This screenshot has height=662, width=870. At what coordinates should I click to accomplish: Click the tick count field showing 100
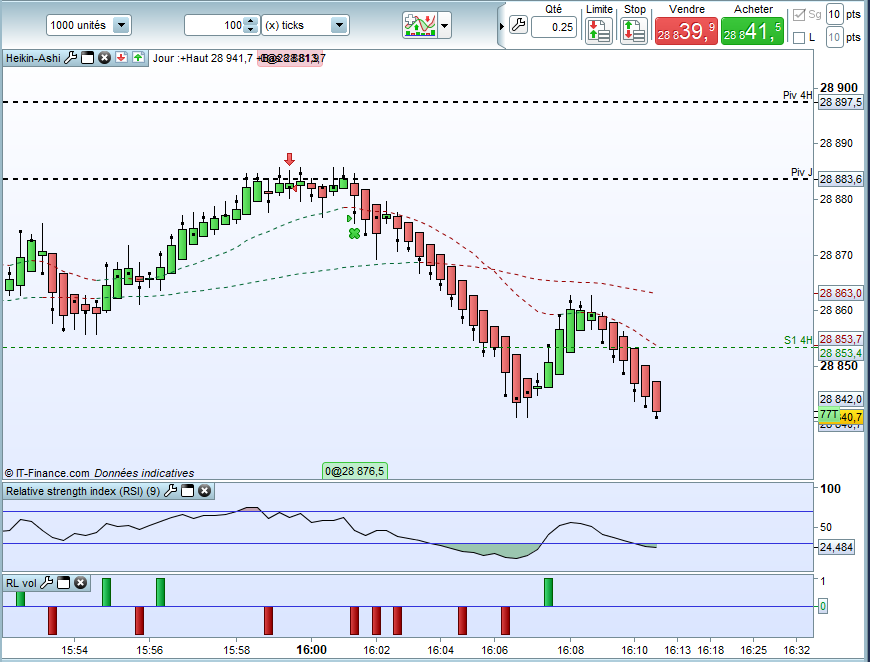tap(215, 25)
